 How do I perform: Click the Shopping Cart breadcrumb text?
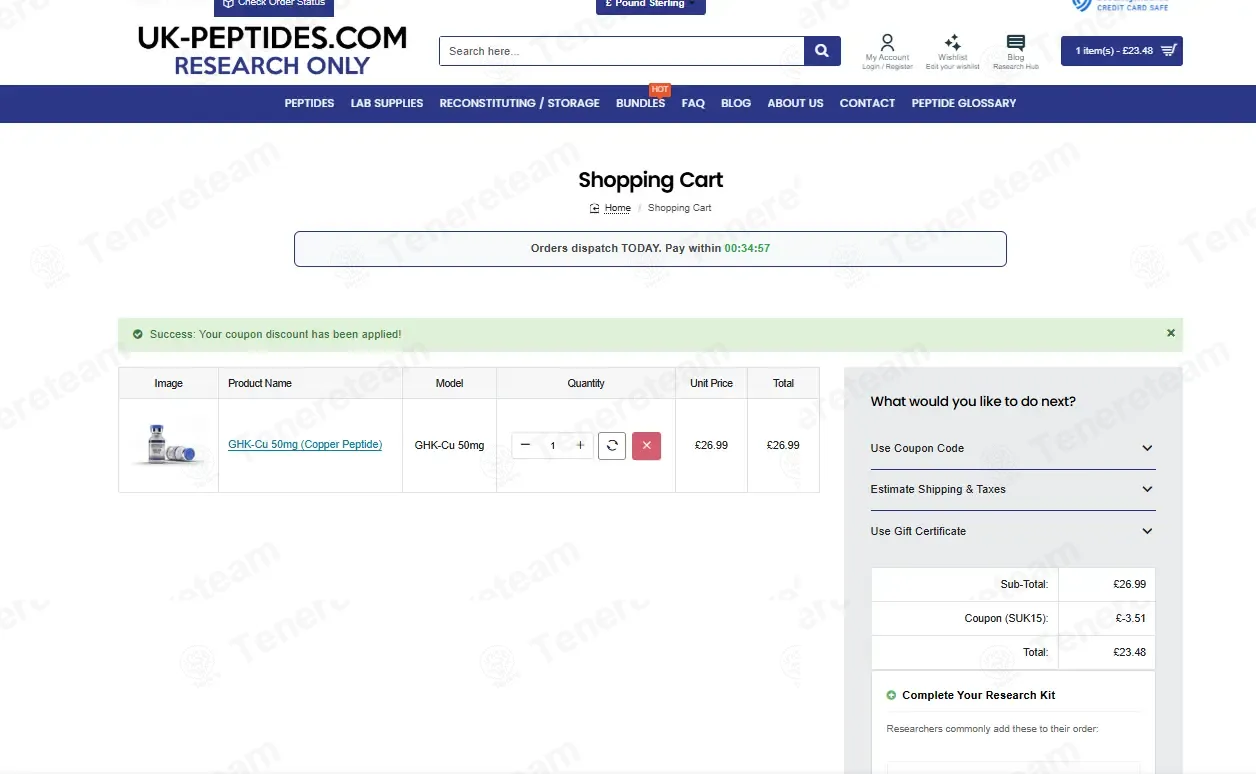(680, 208)
